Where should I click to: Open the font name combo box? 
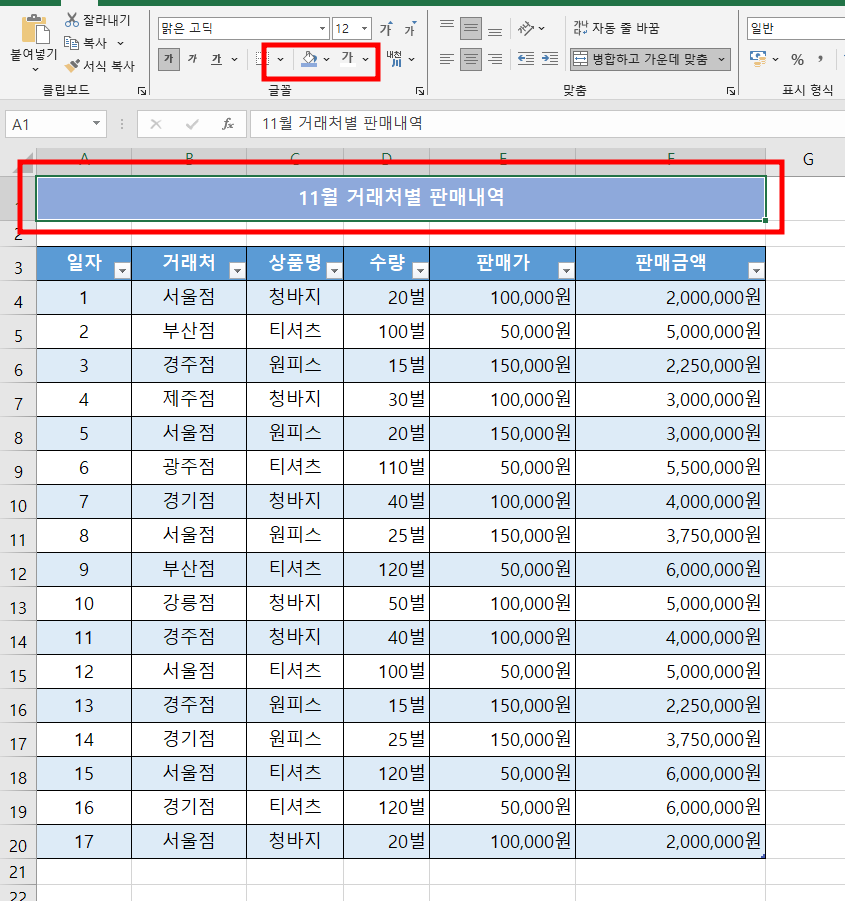[243, 28]
